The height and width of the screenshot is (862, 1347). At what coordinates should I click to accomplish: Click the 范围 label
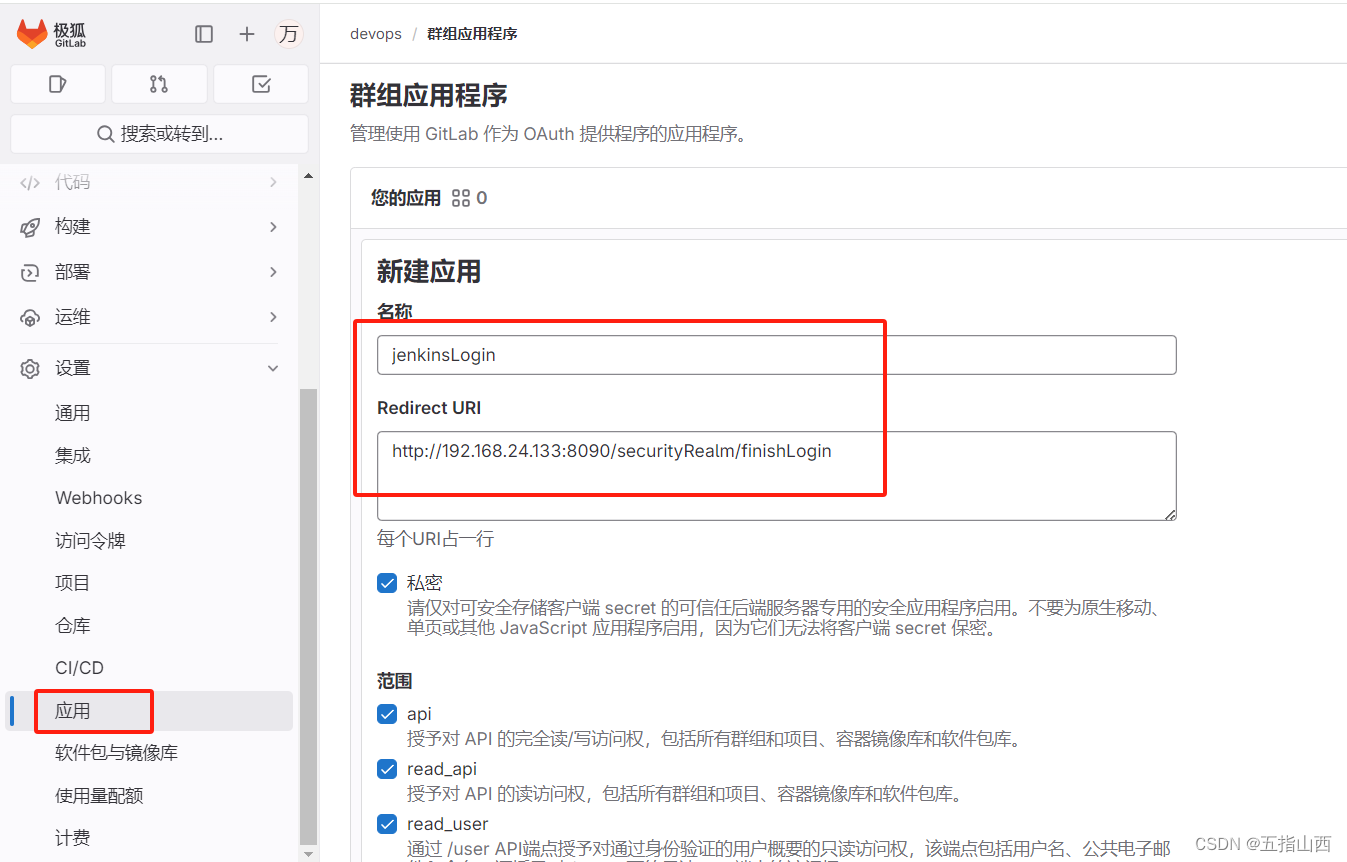(x=395, y=681)
